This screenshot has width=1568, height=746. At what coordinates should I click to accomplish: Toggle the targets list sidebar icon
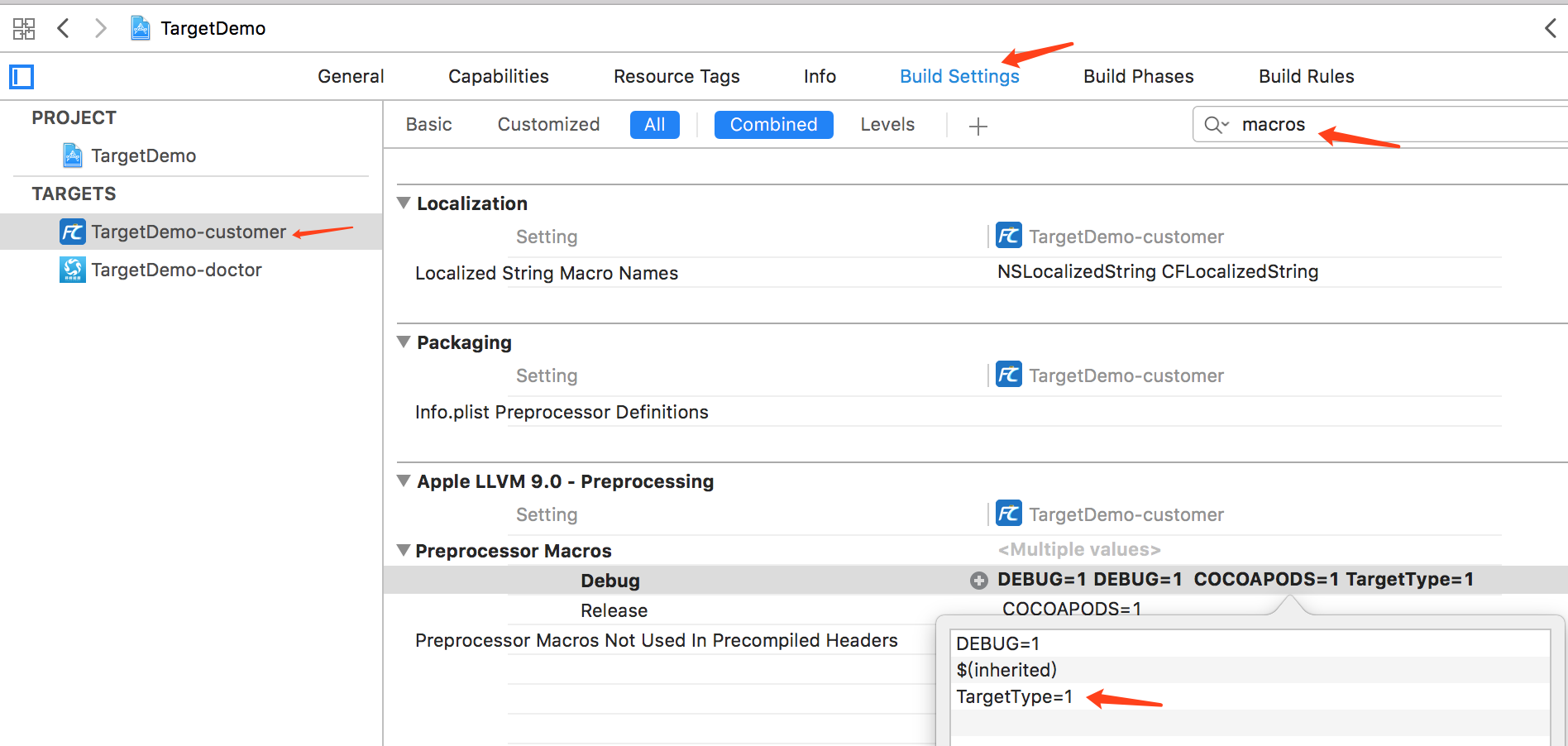point(22,77)
